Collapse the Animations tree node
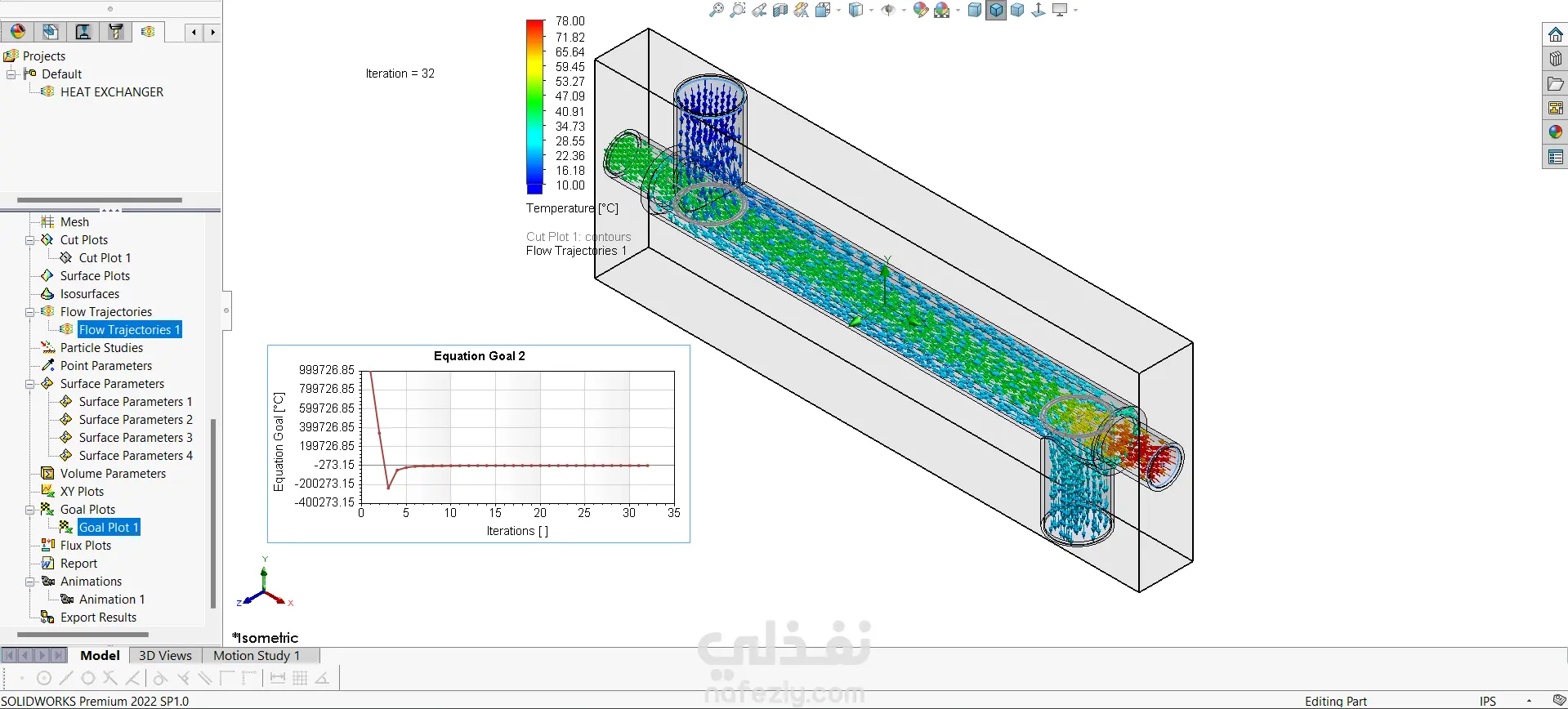 29,582
